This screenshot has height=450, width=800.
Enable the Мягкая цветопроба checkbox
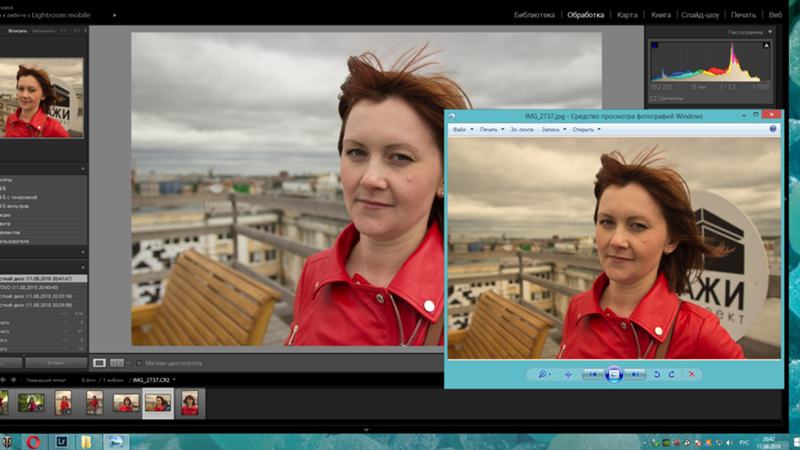[139, 363]
